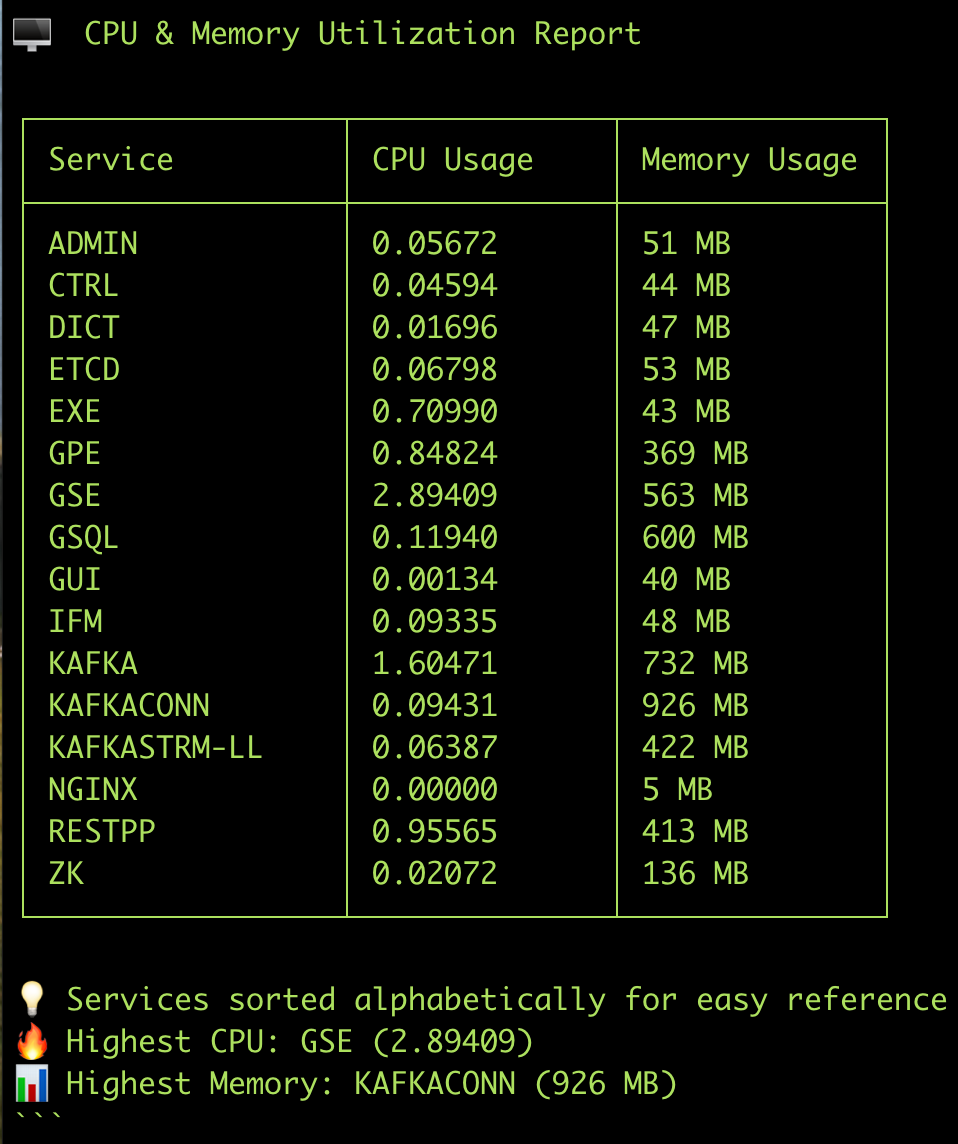Click the Memory Usage column header
958x1144 pixels.
click(x=749, y=160)
